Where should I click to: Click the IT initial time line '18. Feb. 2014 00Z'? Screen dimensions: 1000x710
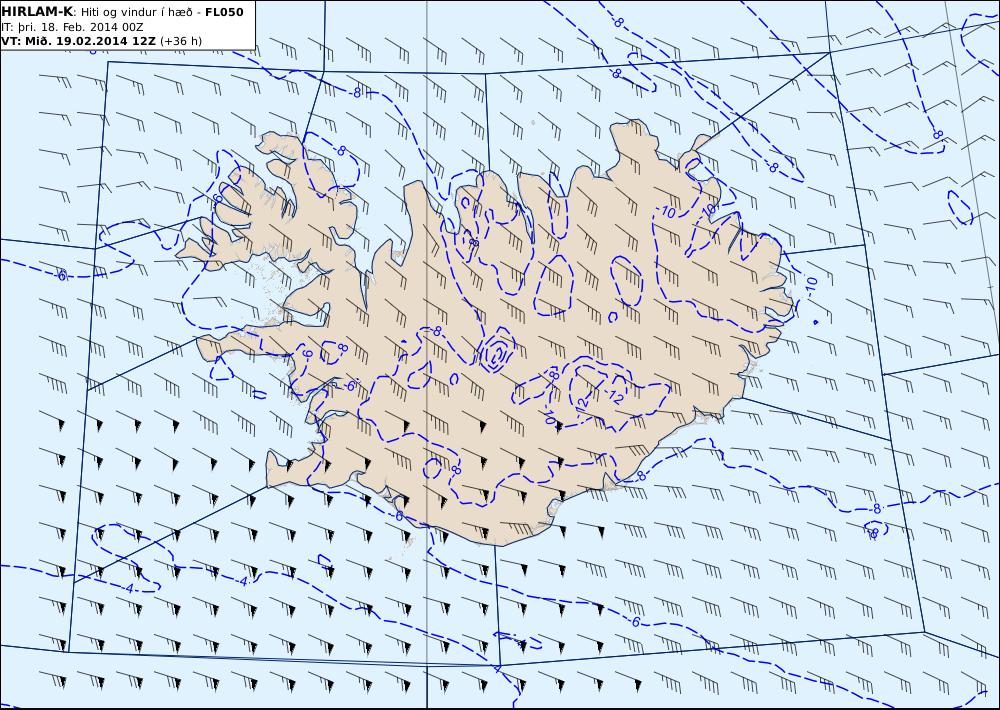tap(73, 27)
